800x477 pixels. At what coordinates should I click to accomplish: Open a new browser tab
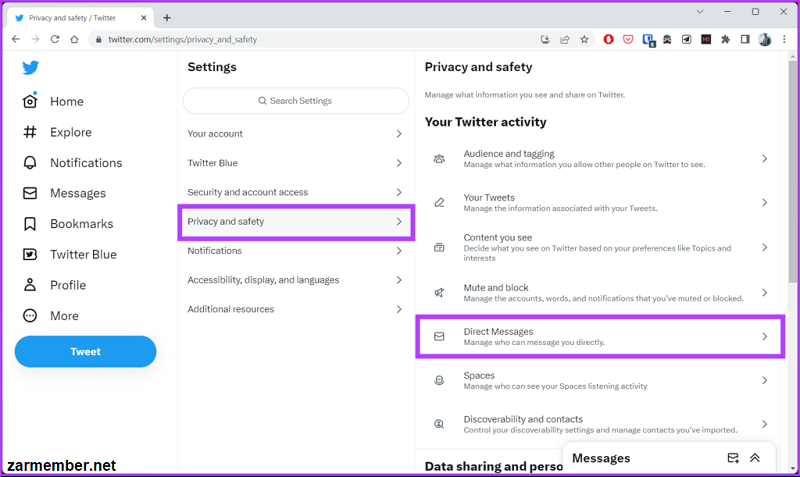pyautogui.click(x=167, y=18)
